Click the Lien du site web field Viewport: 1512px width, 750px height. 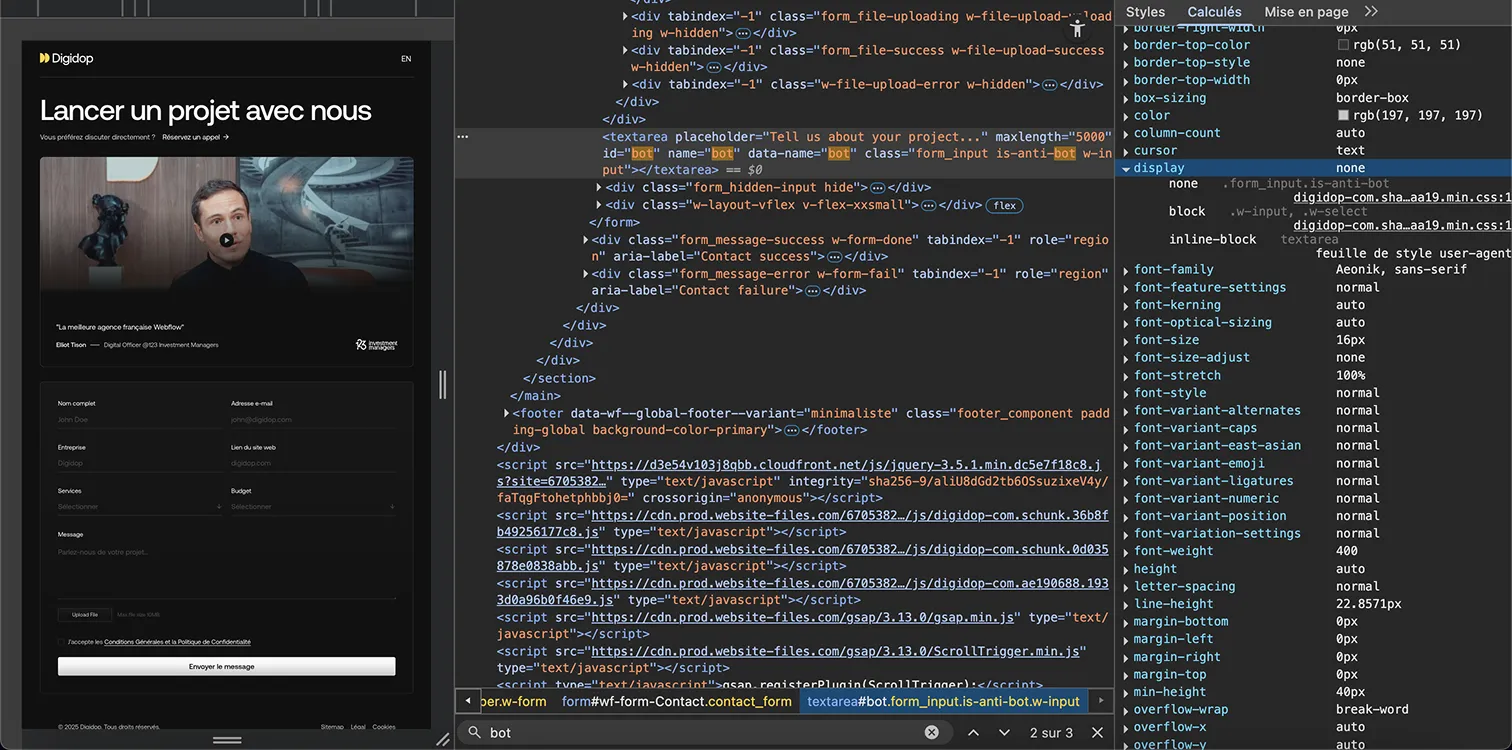(313, 463)
